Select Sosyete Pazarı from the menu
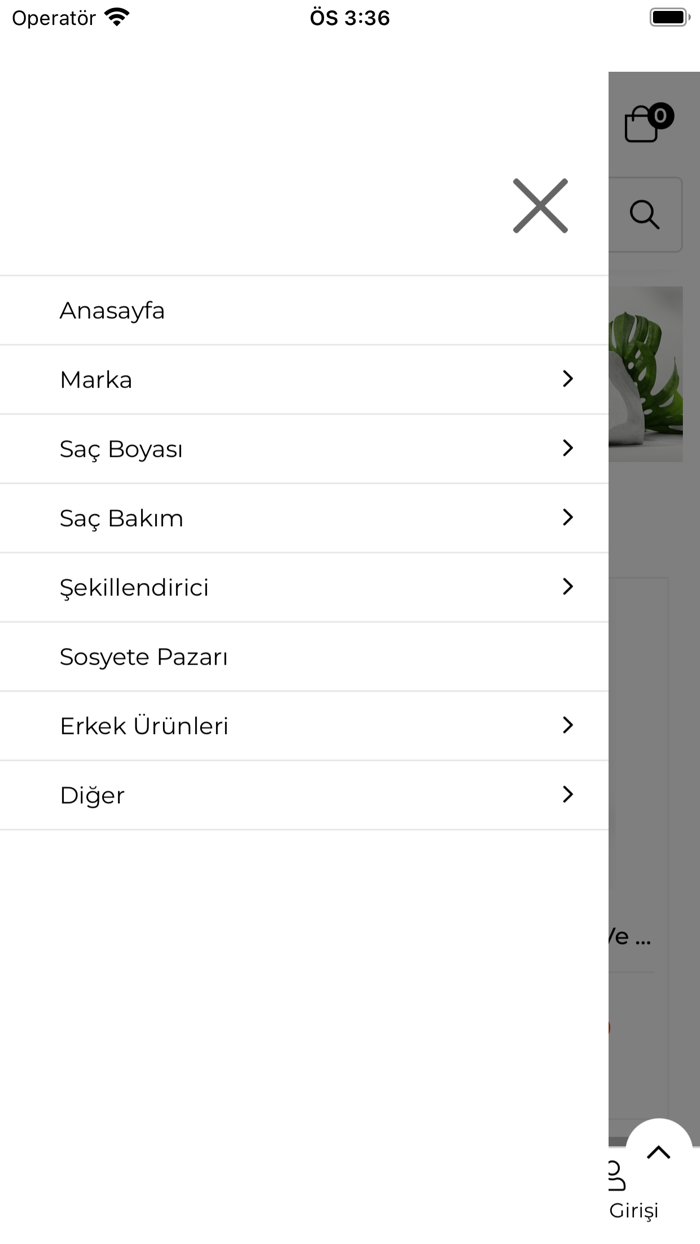Viewport: 700px width, 1244px height. pos(144,656)
